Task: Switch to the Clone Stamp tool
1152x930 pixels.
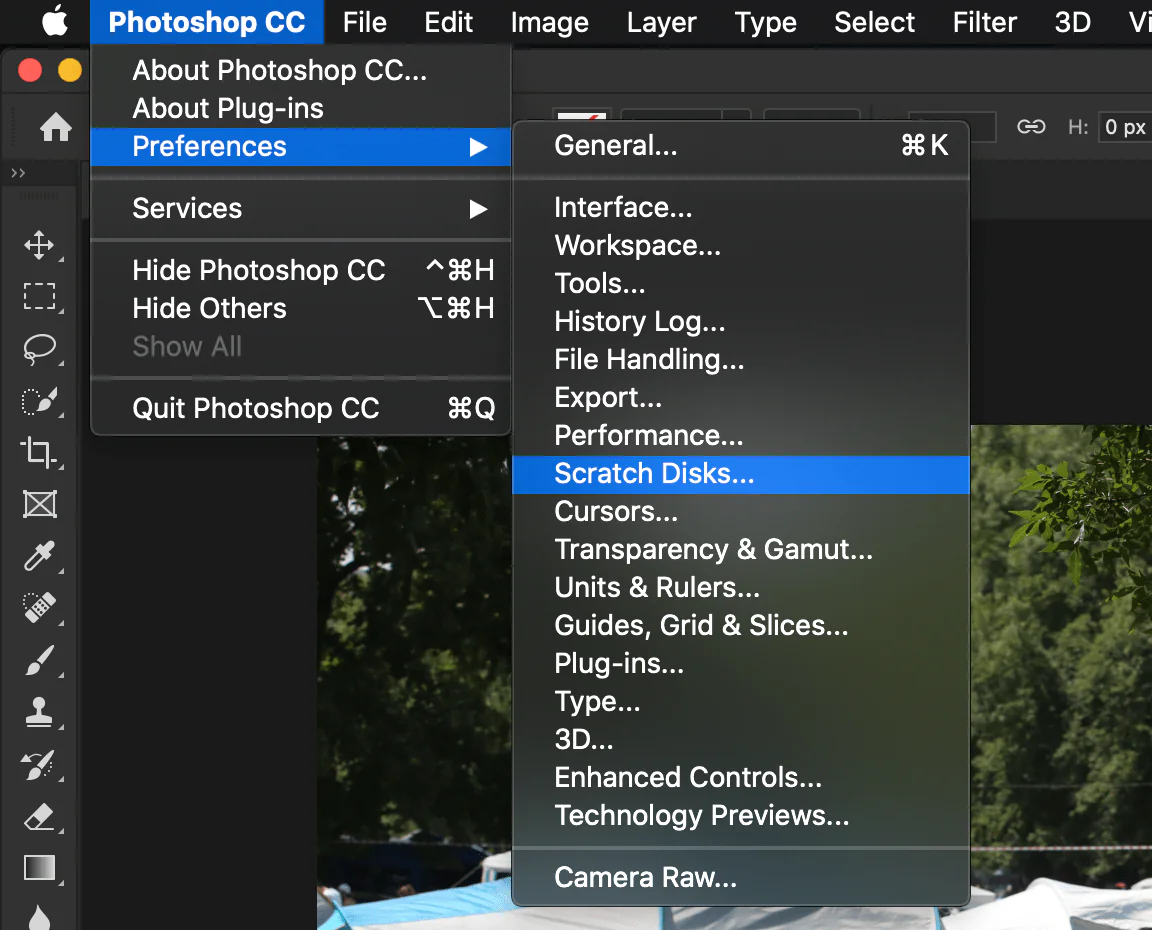Action: click(39, 712)
